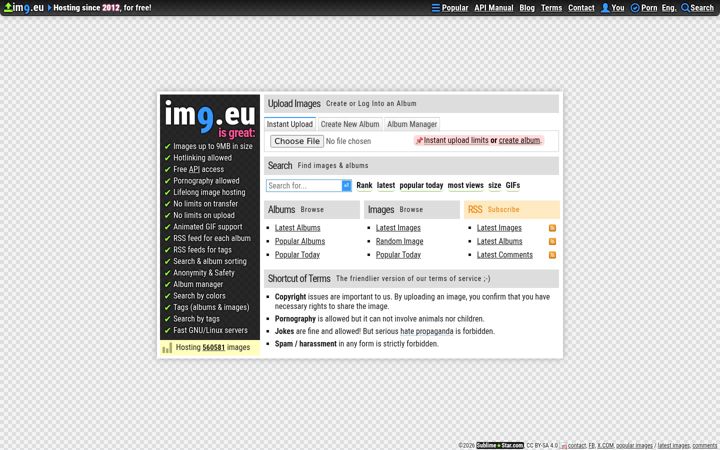Sort search by most views
Image resolution: width=720 pixels, height=450 pixels.
(466, 186)
